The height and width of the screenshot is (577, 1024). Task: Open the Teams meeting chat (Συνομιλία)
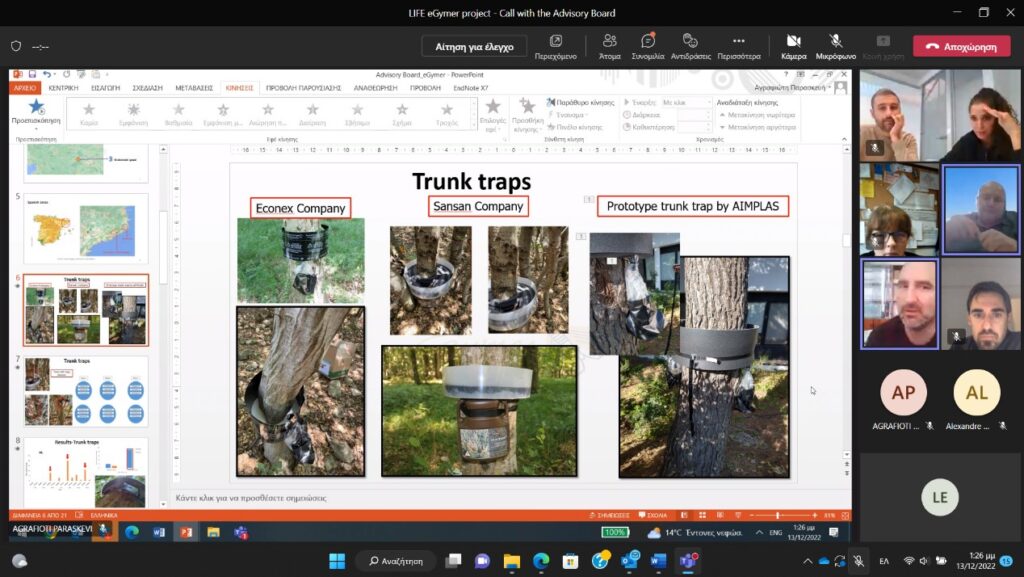(648, 46)
